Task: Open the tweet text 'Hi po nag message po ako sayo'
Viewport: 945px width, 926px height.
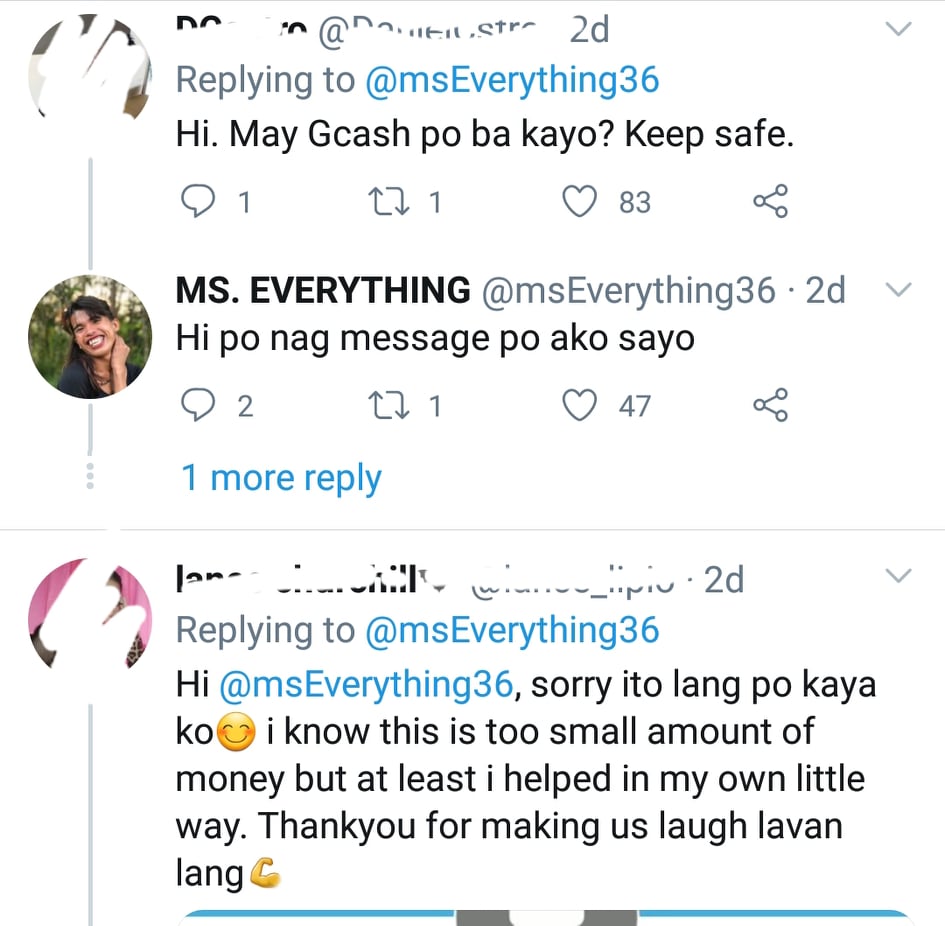Action: (435, 339)
